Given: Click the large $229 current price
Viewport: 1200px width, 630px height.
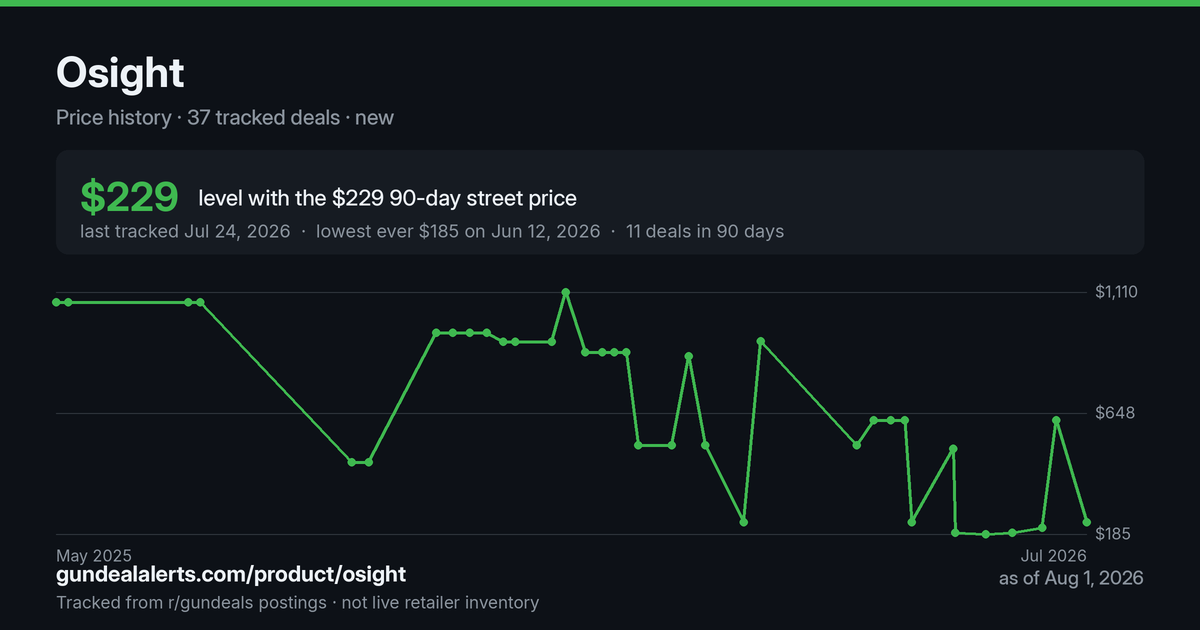Looking at the screenshot, I should point(129,198).
